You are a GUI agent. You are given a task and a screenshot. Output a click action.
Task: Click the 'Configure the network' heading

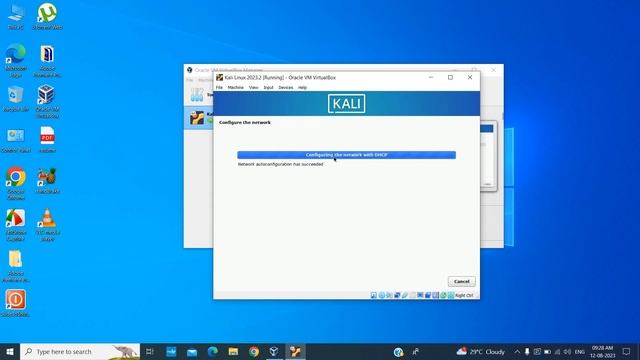(x=245, y=122)
